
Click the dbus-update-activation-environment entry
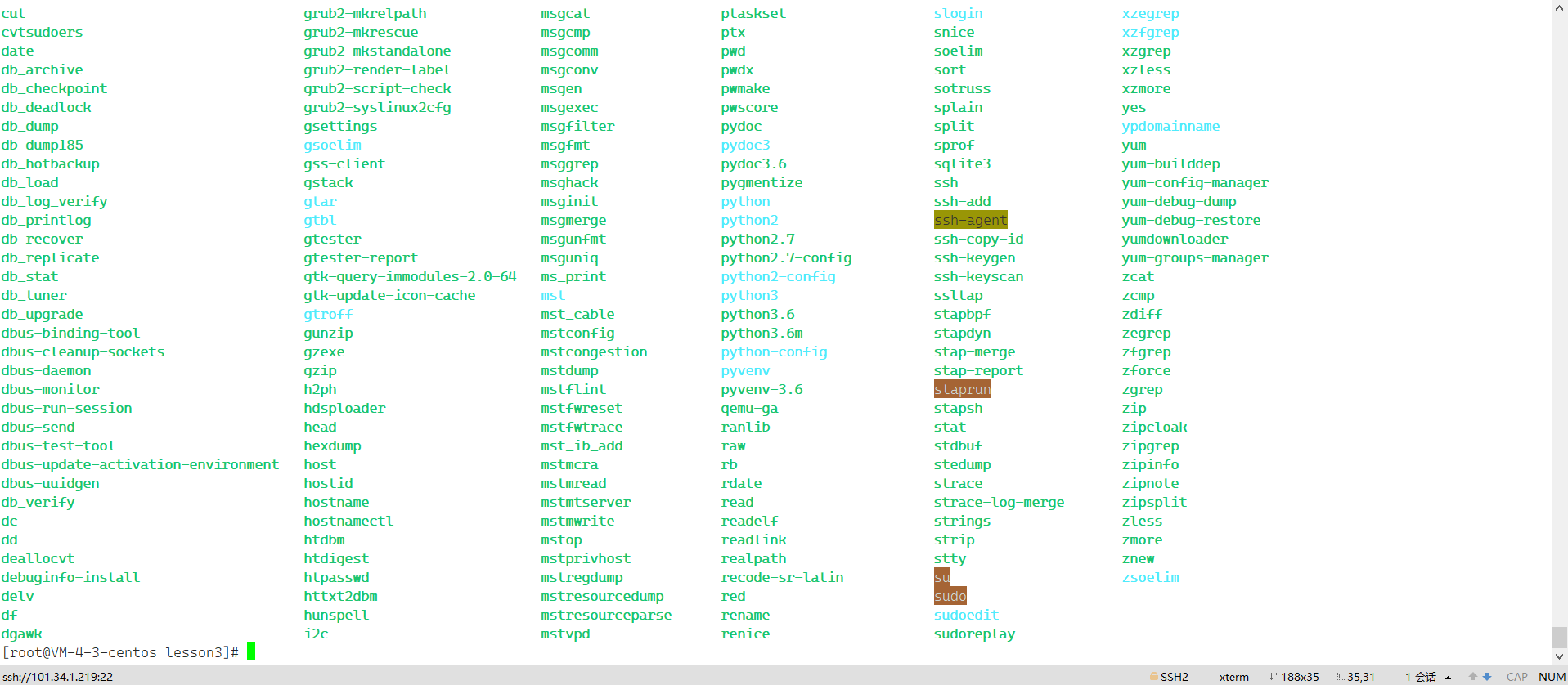click(141, 464)
